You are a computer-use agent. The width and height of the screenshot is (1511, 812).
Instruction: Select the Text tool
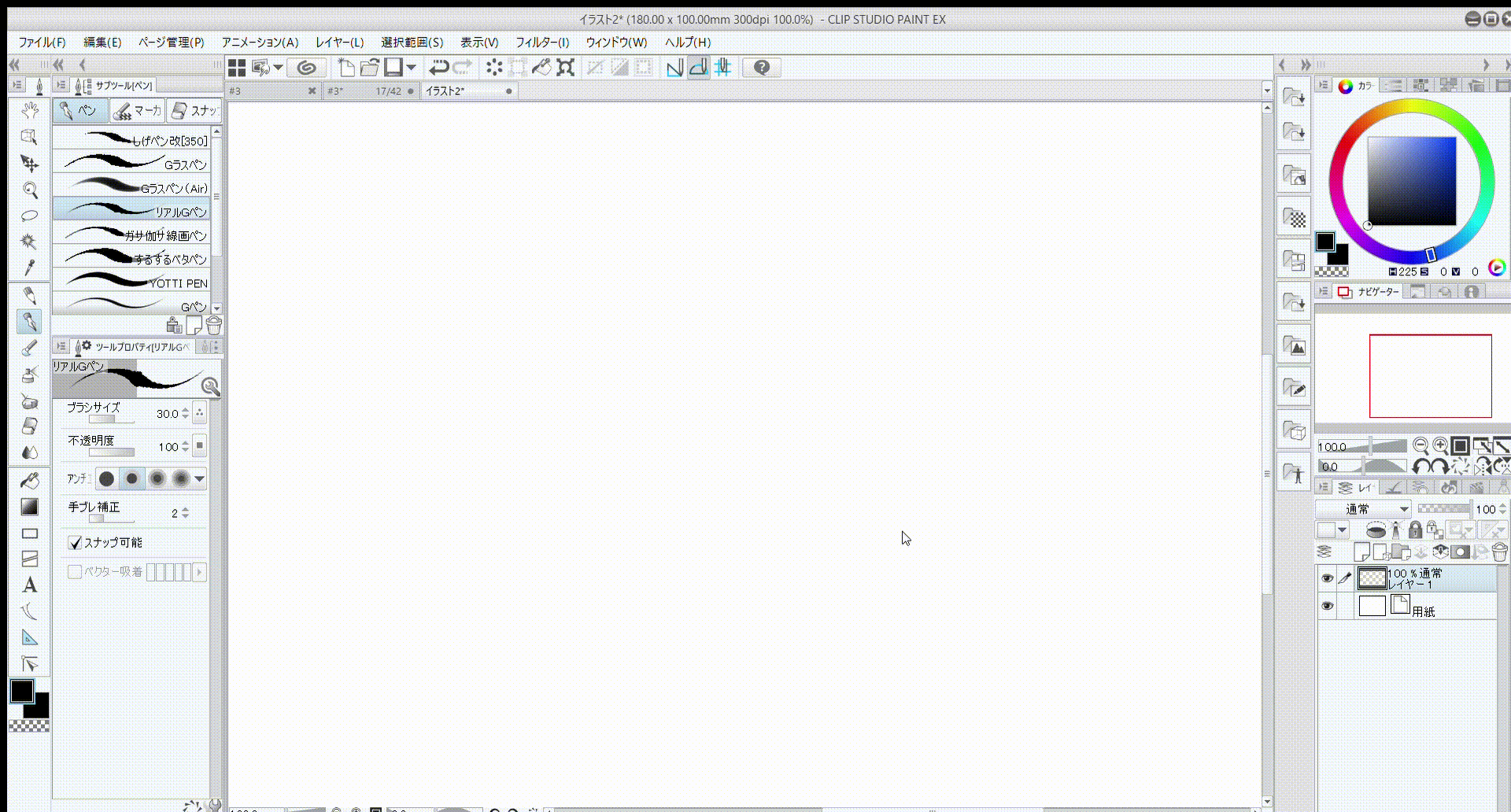tap(30, 585)
